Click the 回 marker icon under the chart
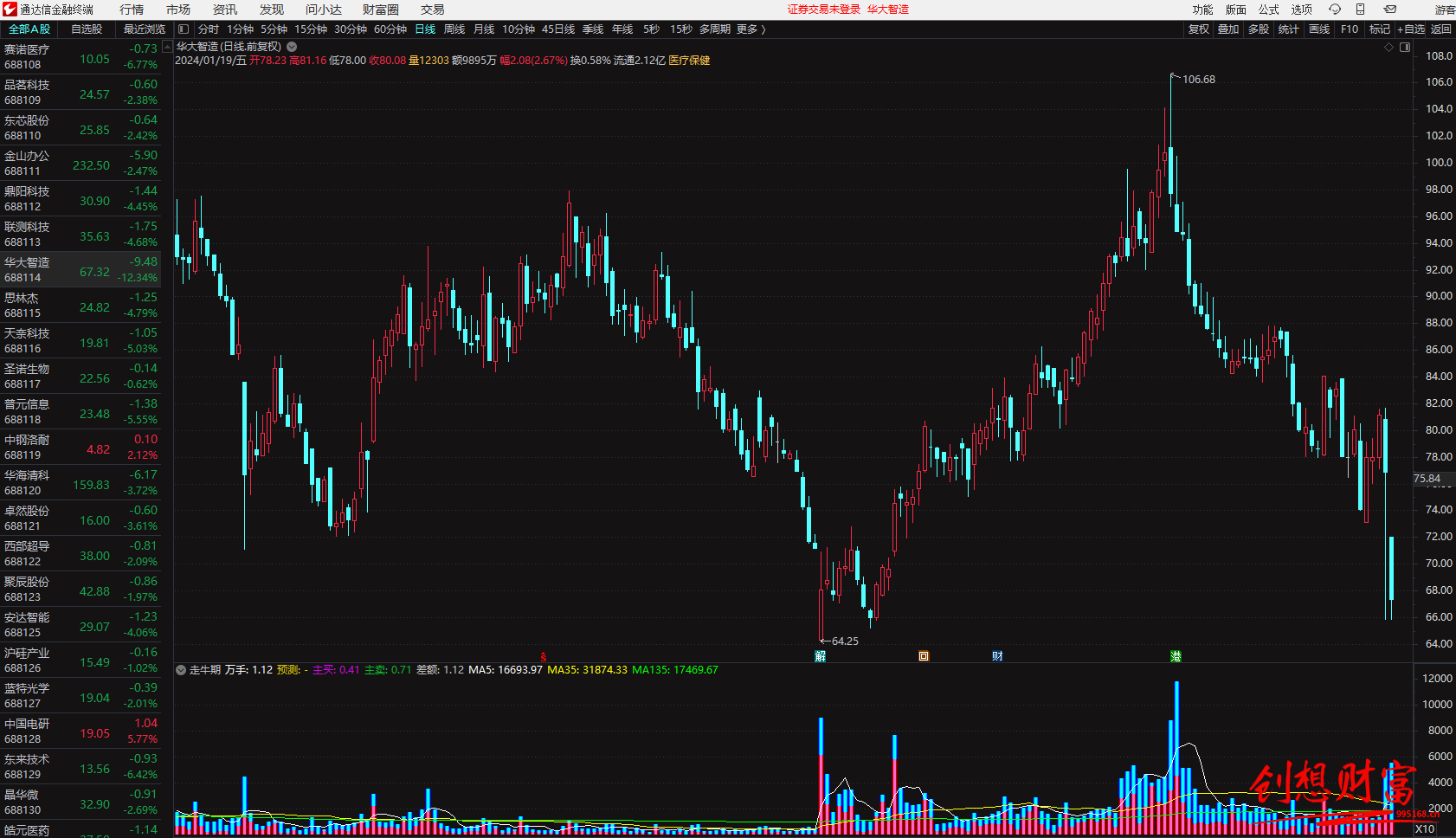Viewport: 1456px width, 838px height. click(x=924, y=656)
